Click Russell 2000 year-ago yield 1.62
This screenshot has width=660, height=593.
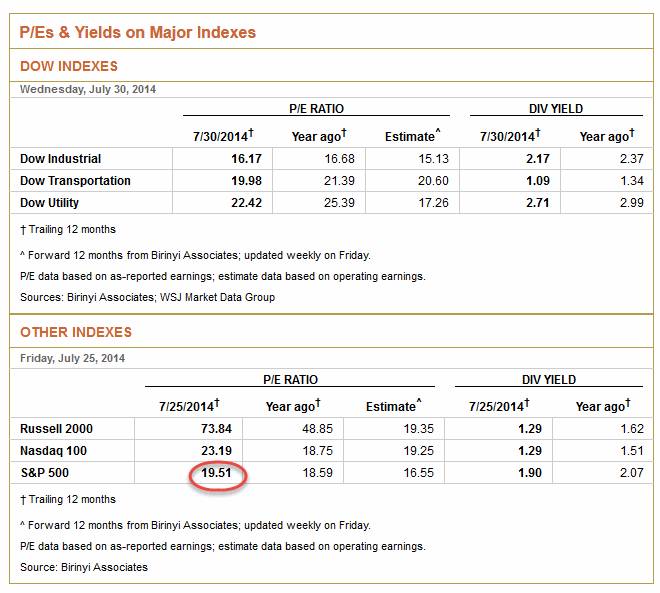(632, 428)
